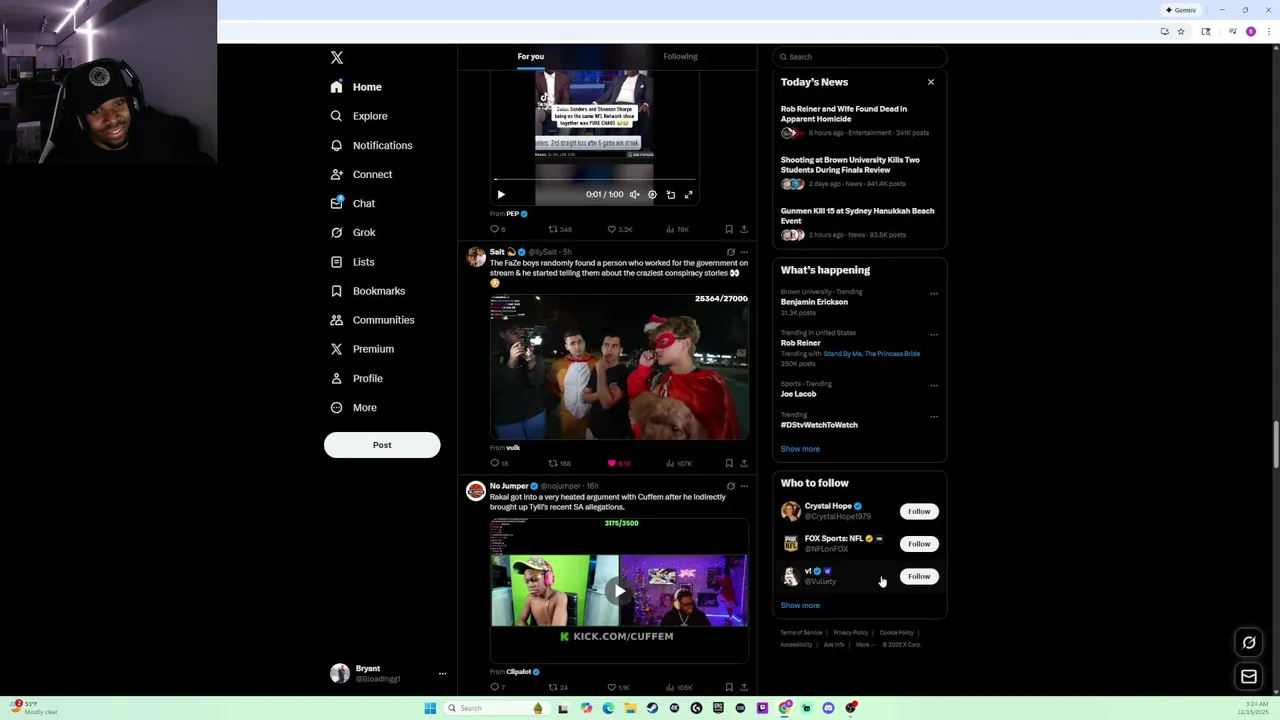The image size is (1280, 720).
Task: Play the No Jumper Cuffem video
Action: tap(619, 591)
